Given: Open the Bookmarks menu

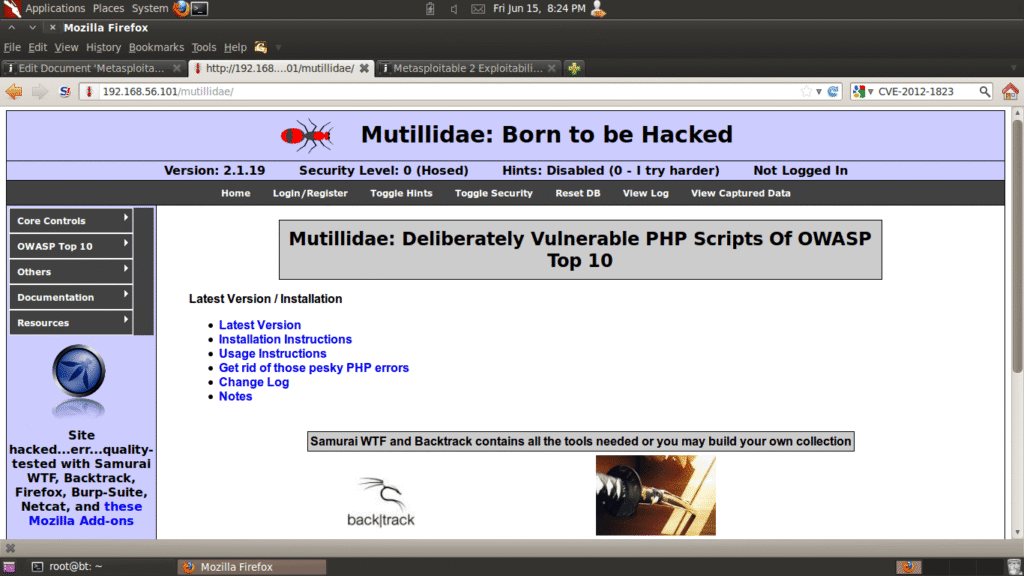Looking at the screenshot, I should tap(156, 47).
